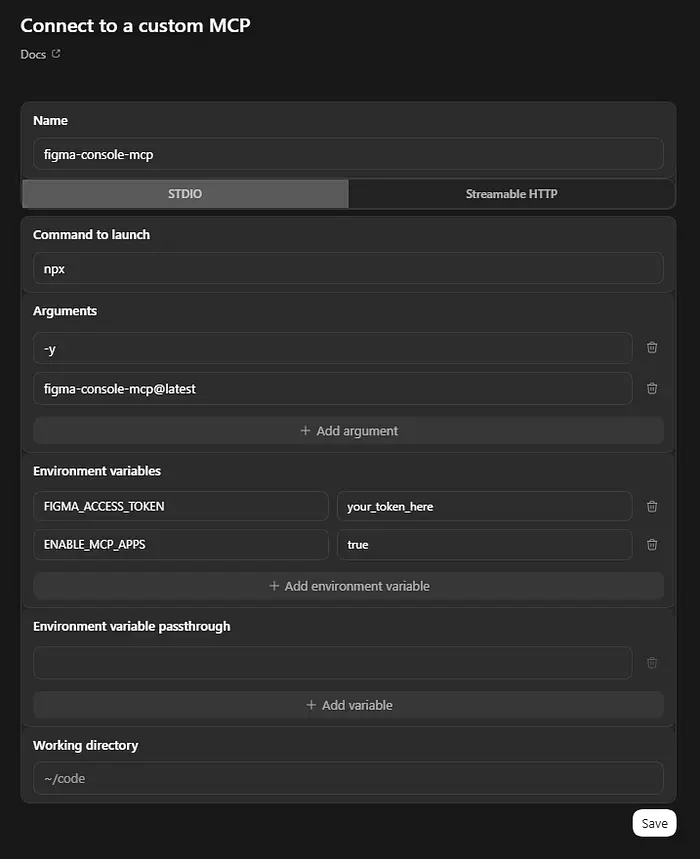
Task: Click Add environment variable button
Action: coord(348,586)
